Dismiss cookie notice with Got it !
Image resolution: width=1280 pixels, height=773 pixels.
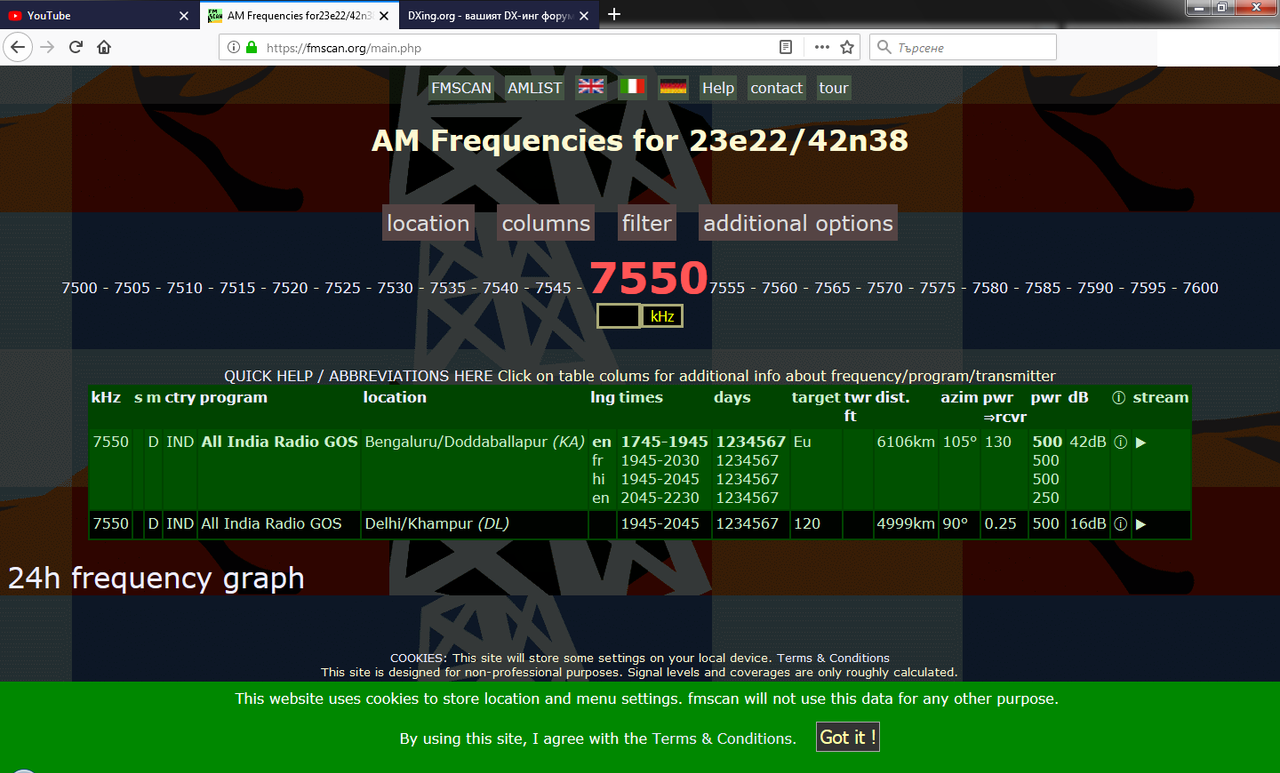848,738
